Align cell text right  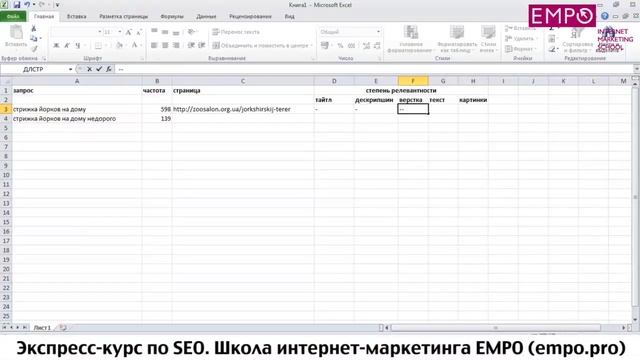coord(176,45)
